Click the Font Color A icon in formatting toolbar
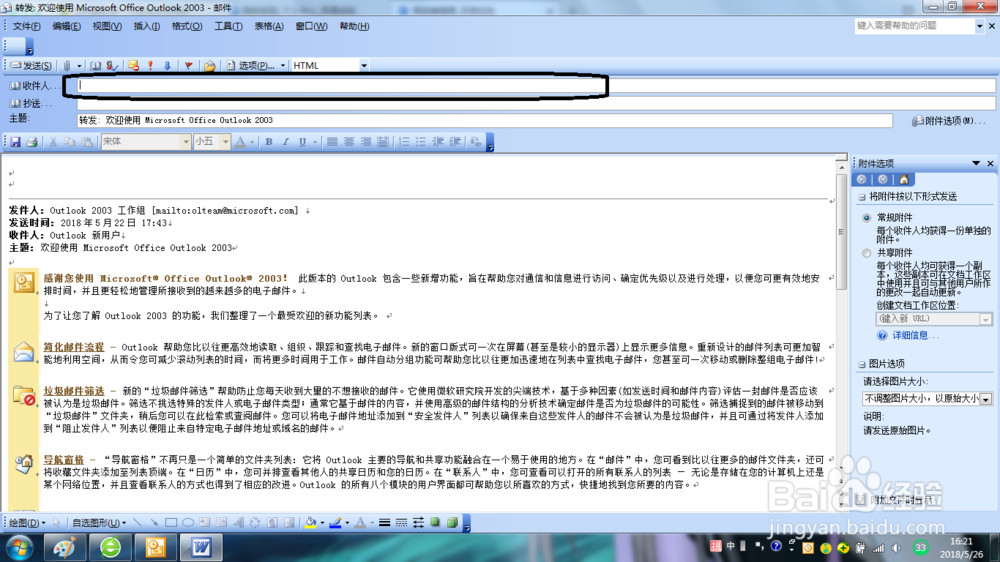Screen dimensions: 1000x562 click(x=240, y=142)
